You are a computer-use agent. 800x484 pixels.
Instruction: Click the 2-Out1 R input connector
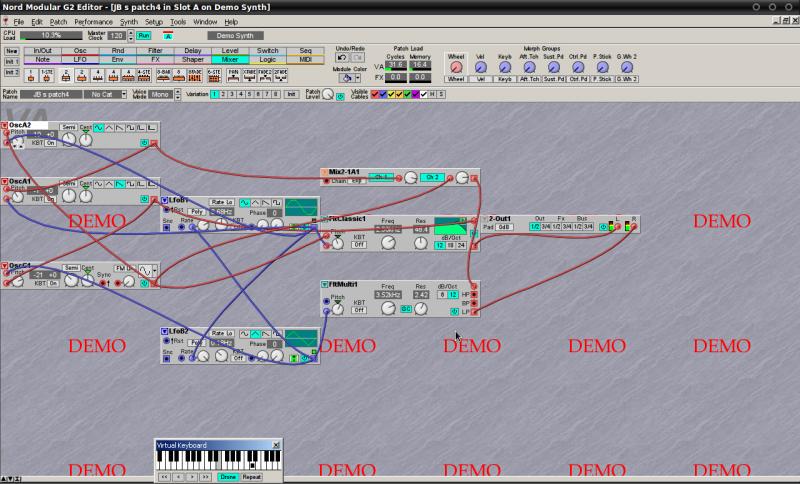click(x=634, y=226)
